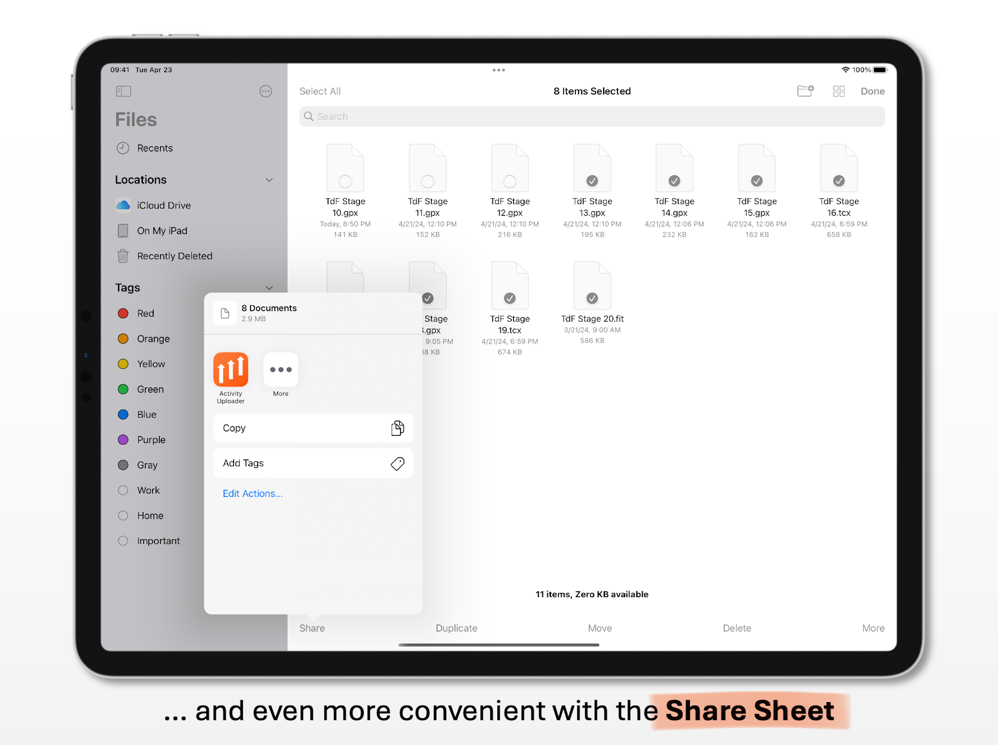Image resolution: width=1000 pixels, height=750 pixels.
Task: Tap the 09:41 clock in status bar
Action: click(x=120, y=70)
